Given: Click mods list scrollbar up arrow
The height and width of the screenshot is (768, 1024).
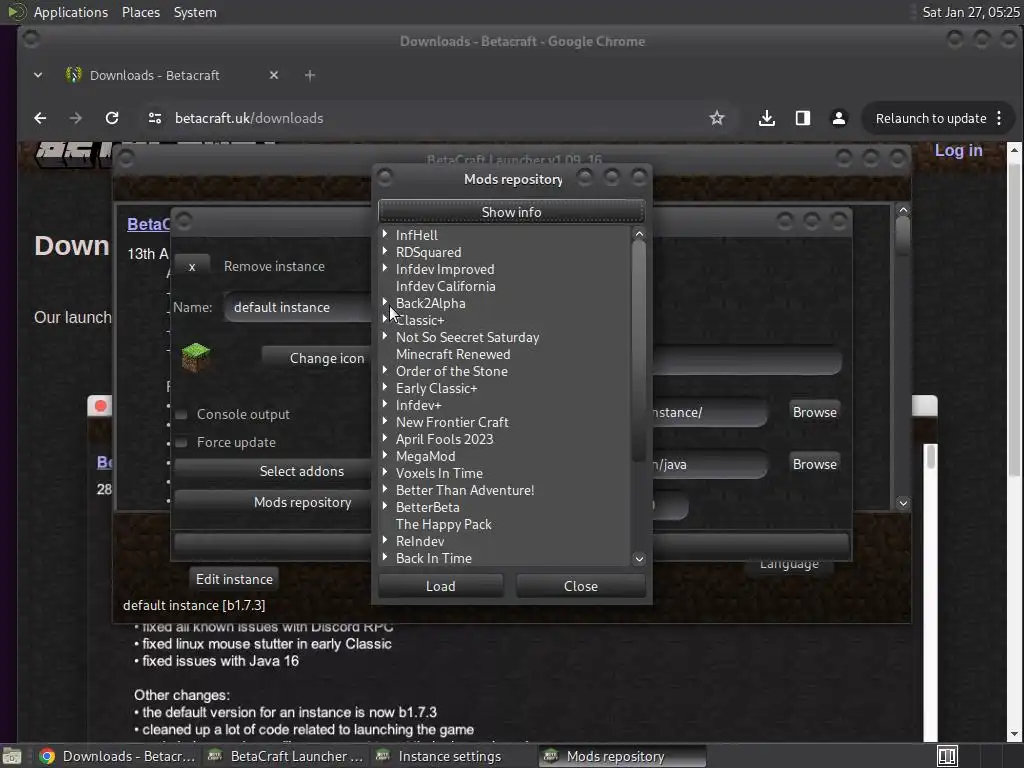Looking at the screenshot, I should (639, 234).
